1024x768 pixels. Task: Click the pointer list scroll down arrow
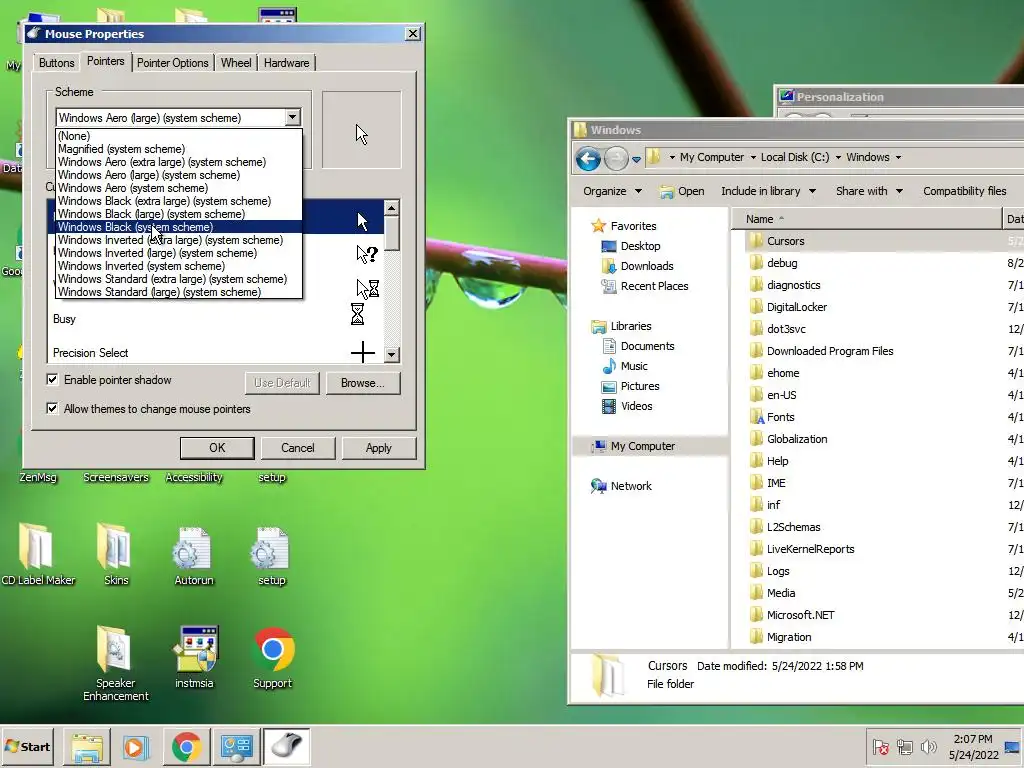point(392,355)
